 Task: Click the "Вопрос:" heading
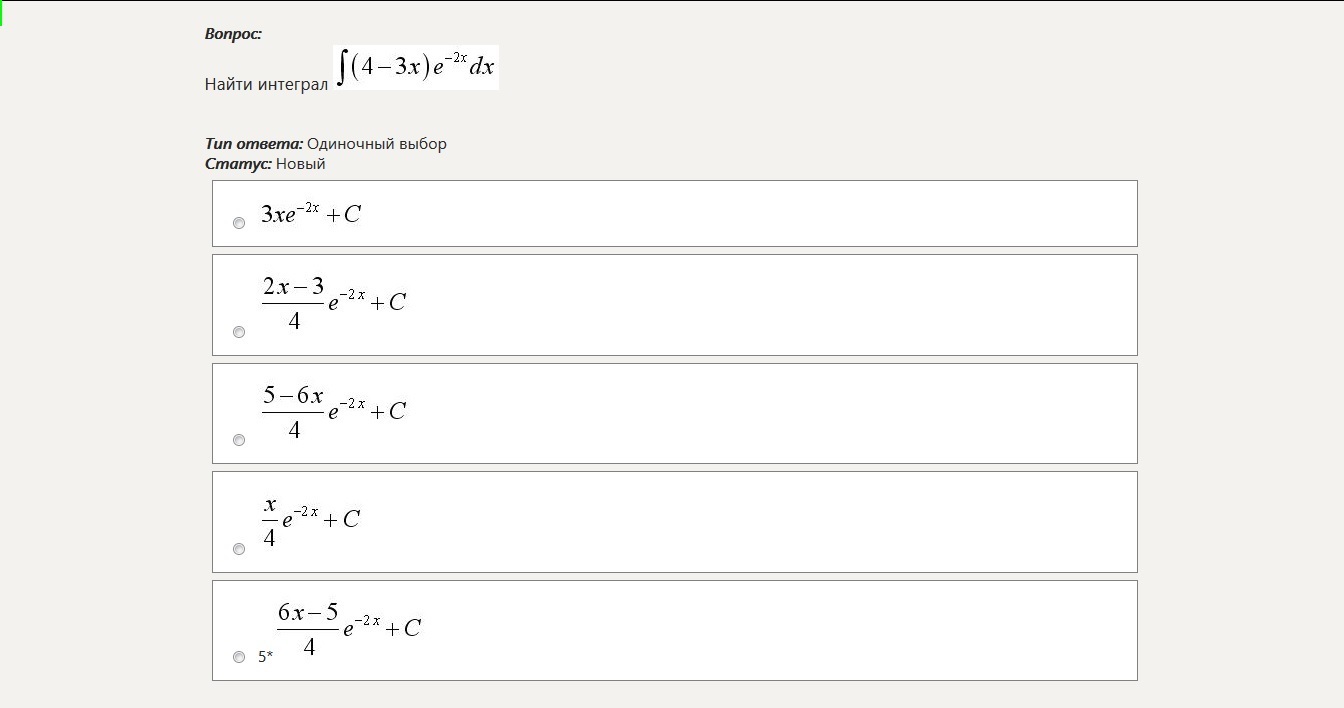pyautogui.click(x=233, y=34)
